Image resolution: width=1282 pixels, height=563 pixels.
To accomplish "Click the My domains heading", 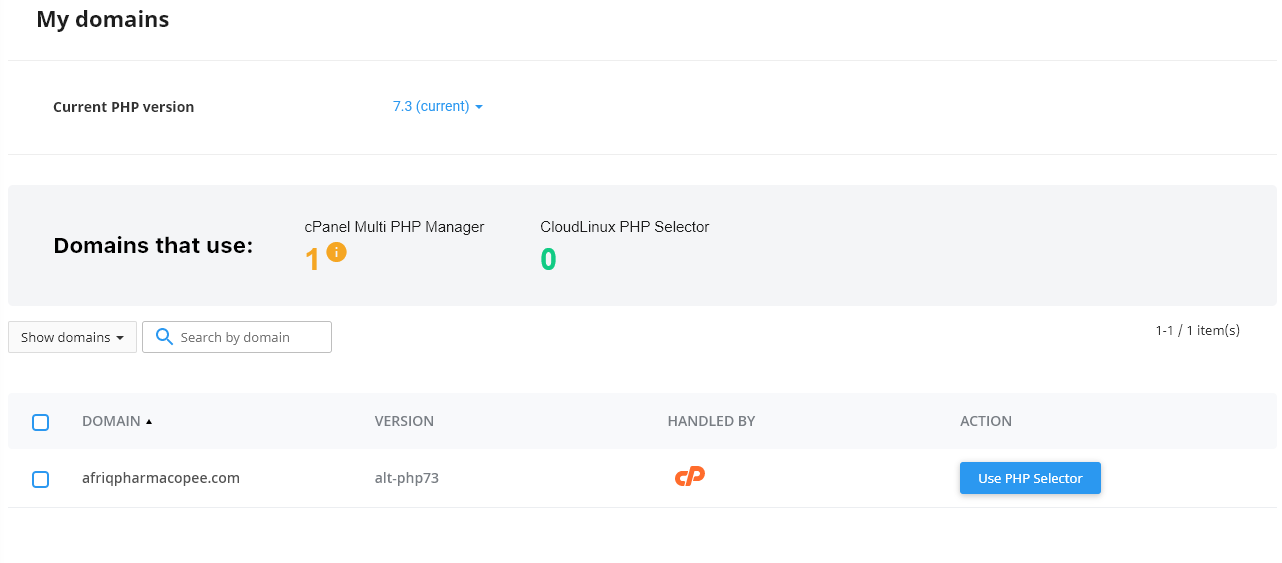I will pyautogui.click(x=103, y=19).
